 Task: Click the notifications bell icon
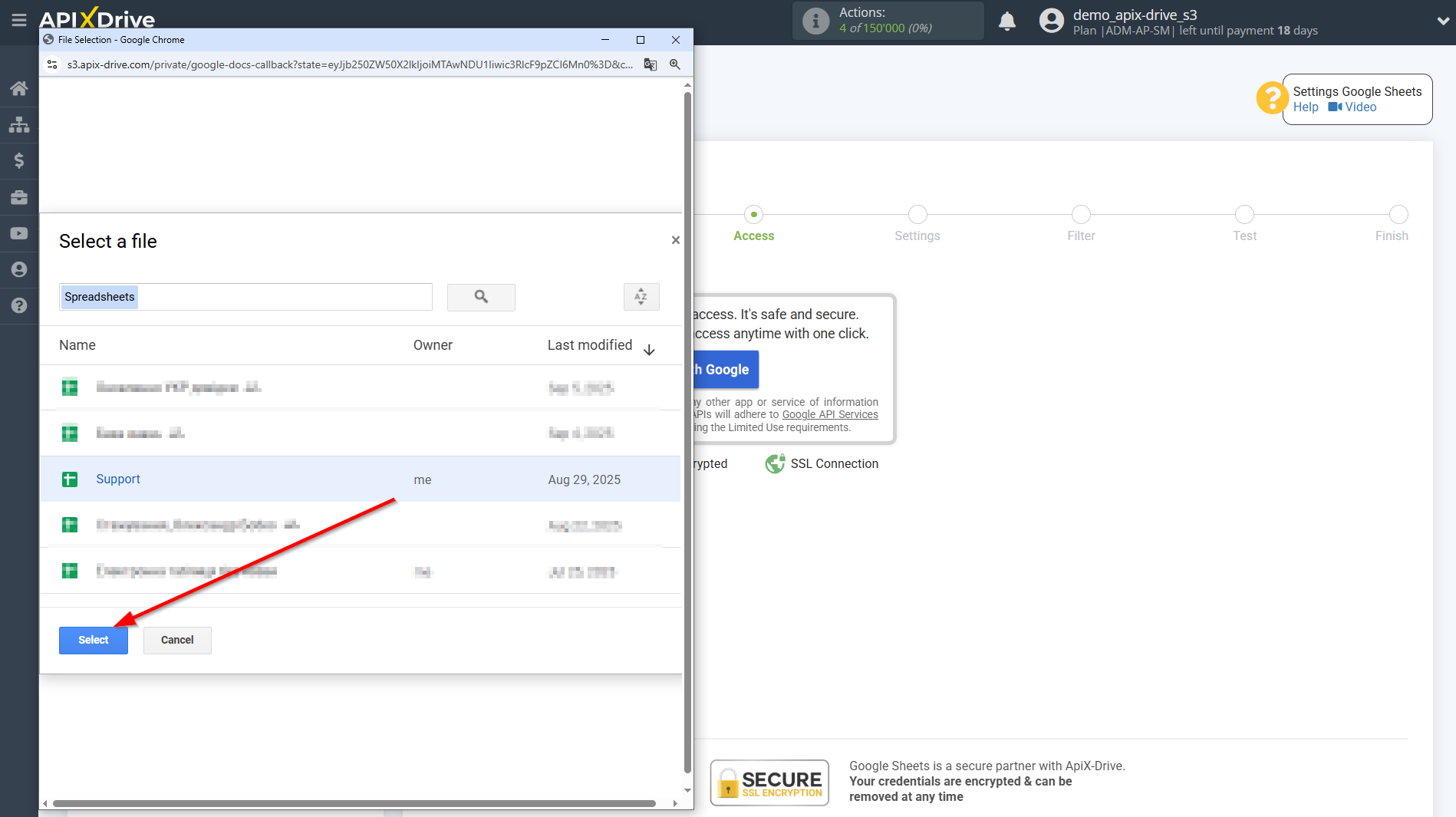click(1007, 21)
